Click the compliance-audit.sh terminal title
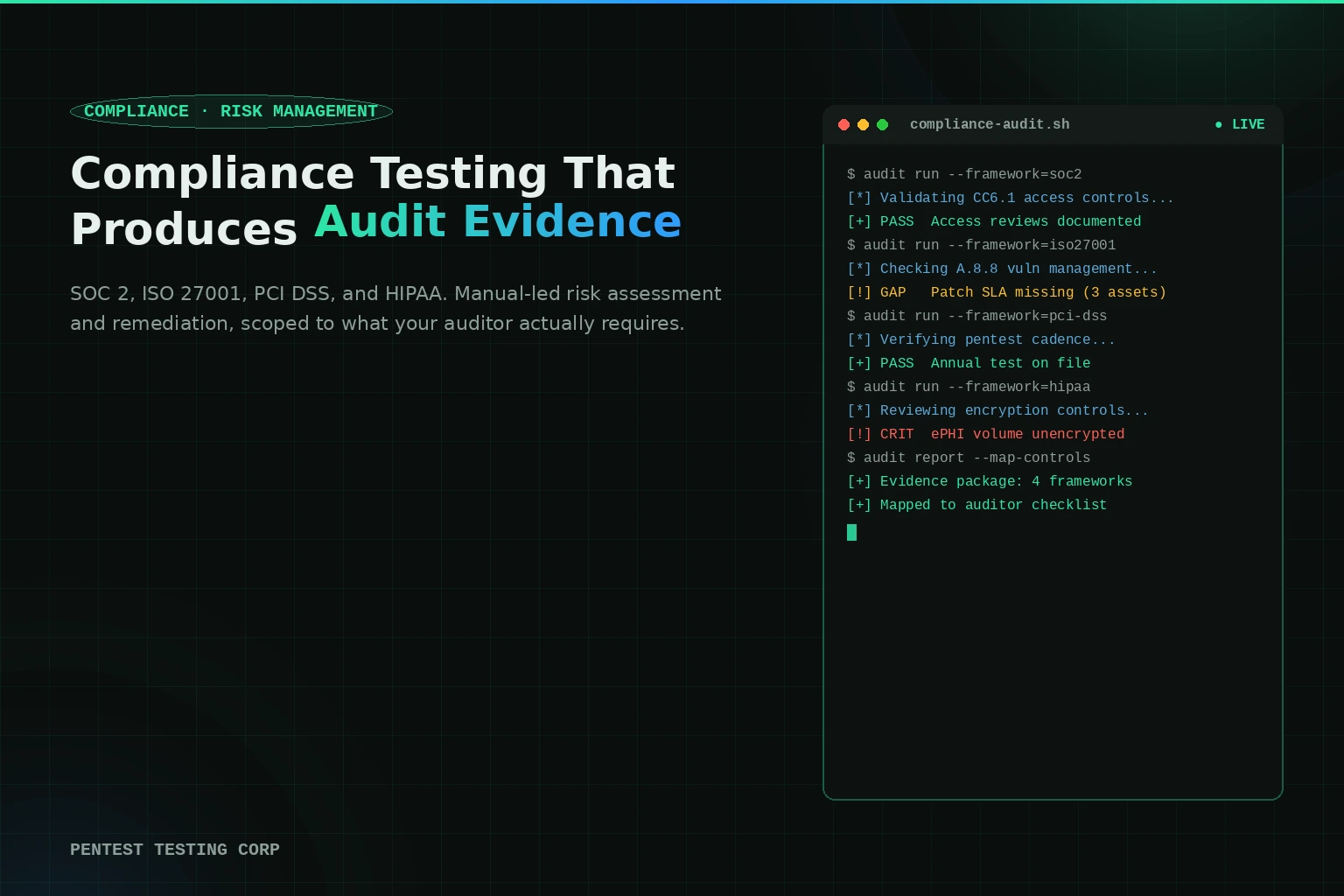The height and width of the screenshot is (896, 1344). [x=990, y=124]
